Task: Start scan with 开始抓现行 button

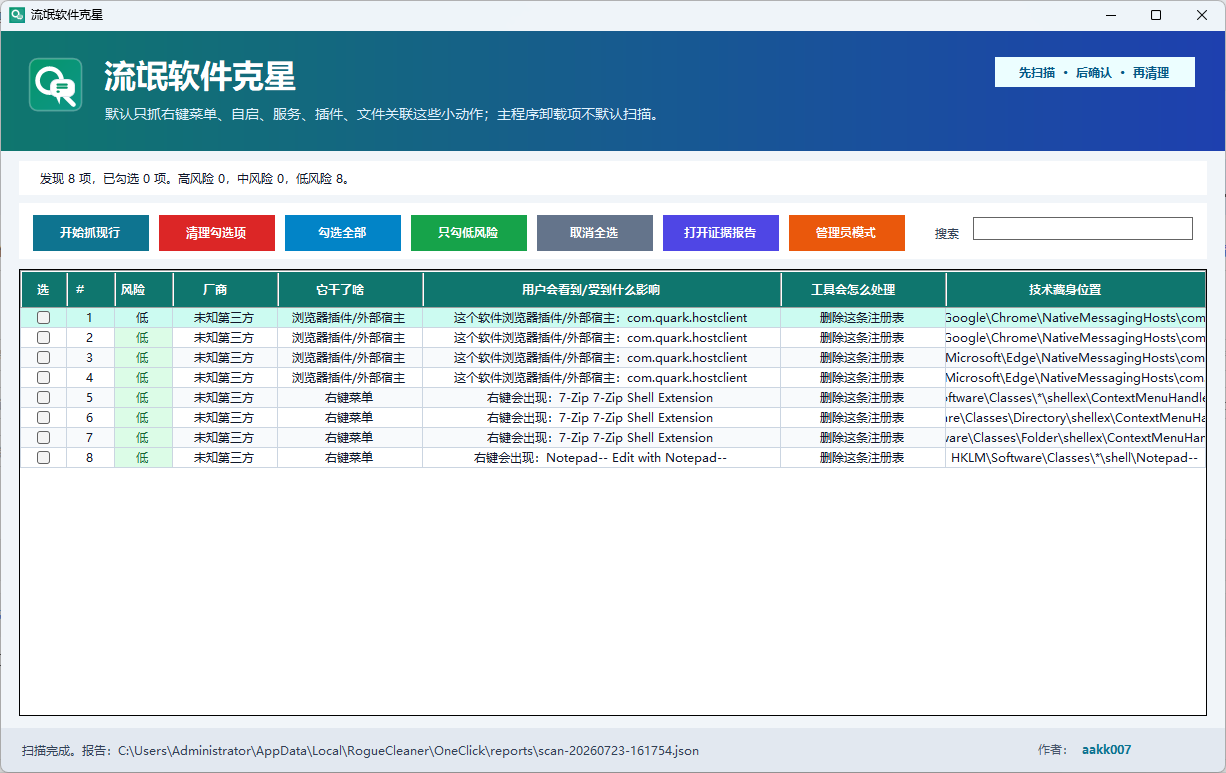Action: point(90,233)
